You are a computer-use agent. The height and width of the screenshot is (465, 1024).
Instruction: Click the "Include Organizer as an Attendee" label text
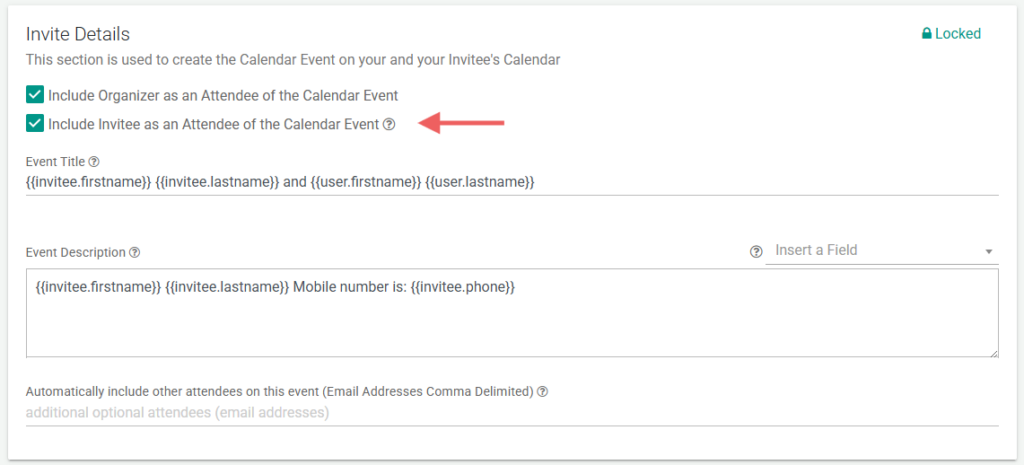223,95
